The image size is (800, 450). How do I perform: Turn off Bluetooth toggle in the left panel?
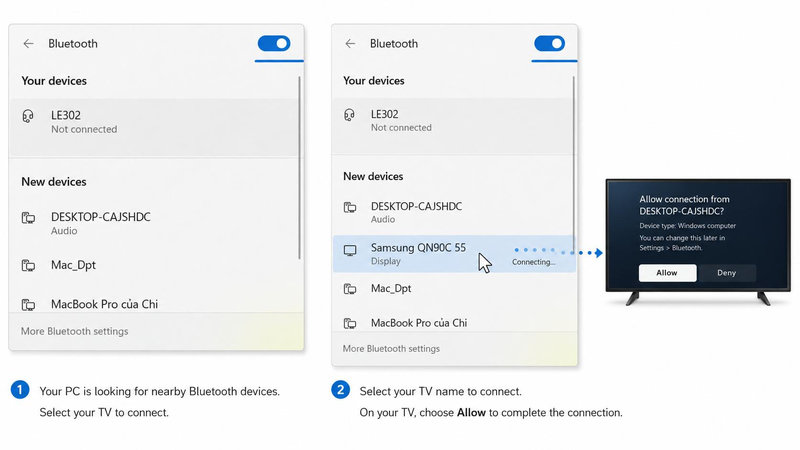(x=274, y=43)
